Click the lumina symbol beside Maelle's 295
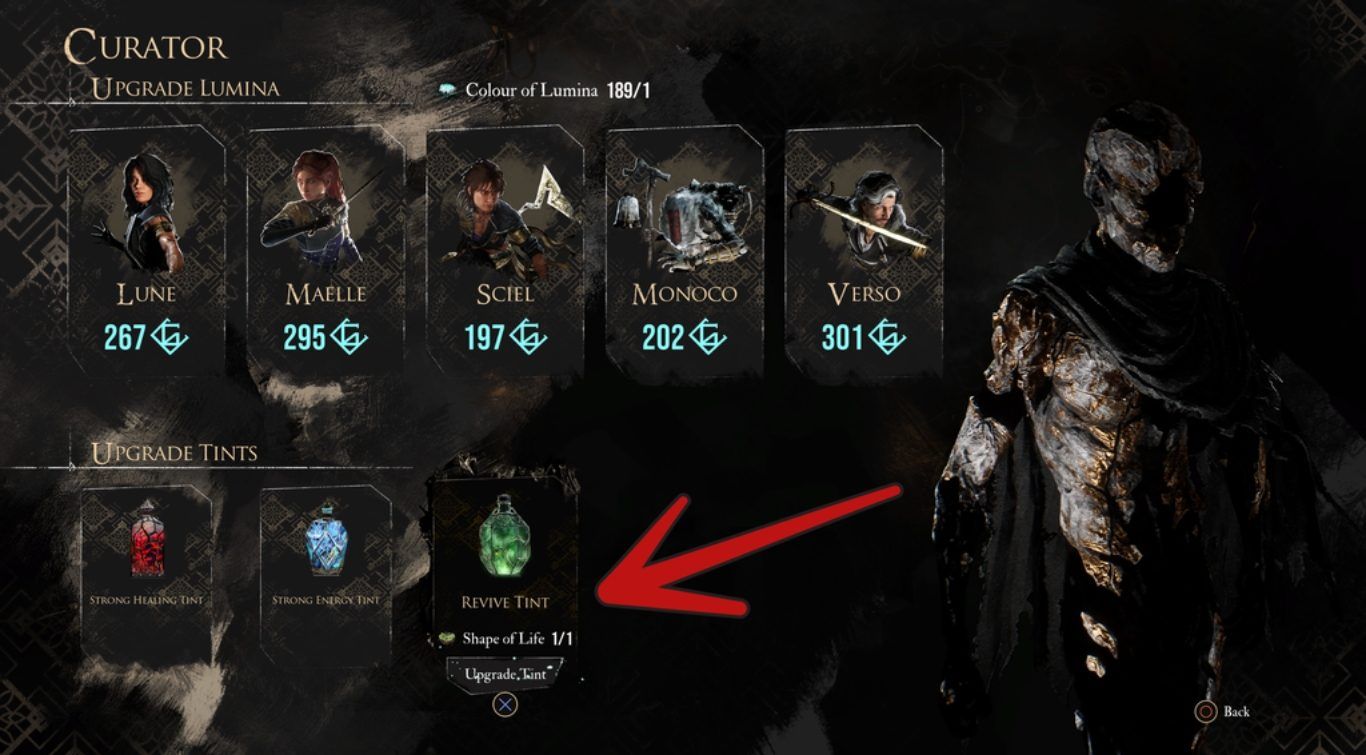Screen dimensions: 1366x755 point(350,337)
